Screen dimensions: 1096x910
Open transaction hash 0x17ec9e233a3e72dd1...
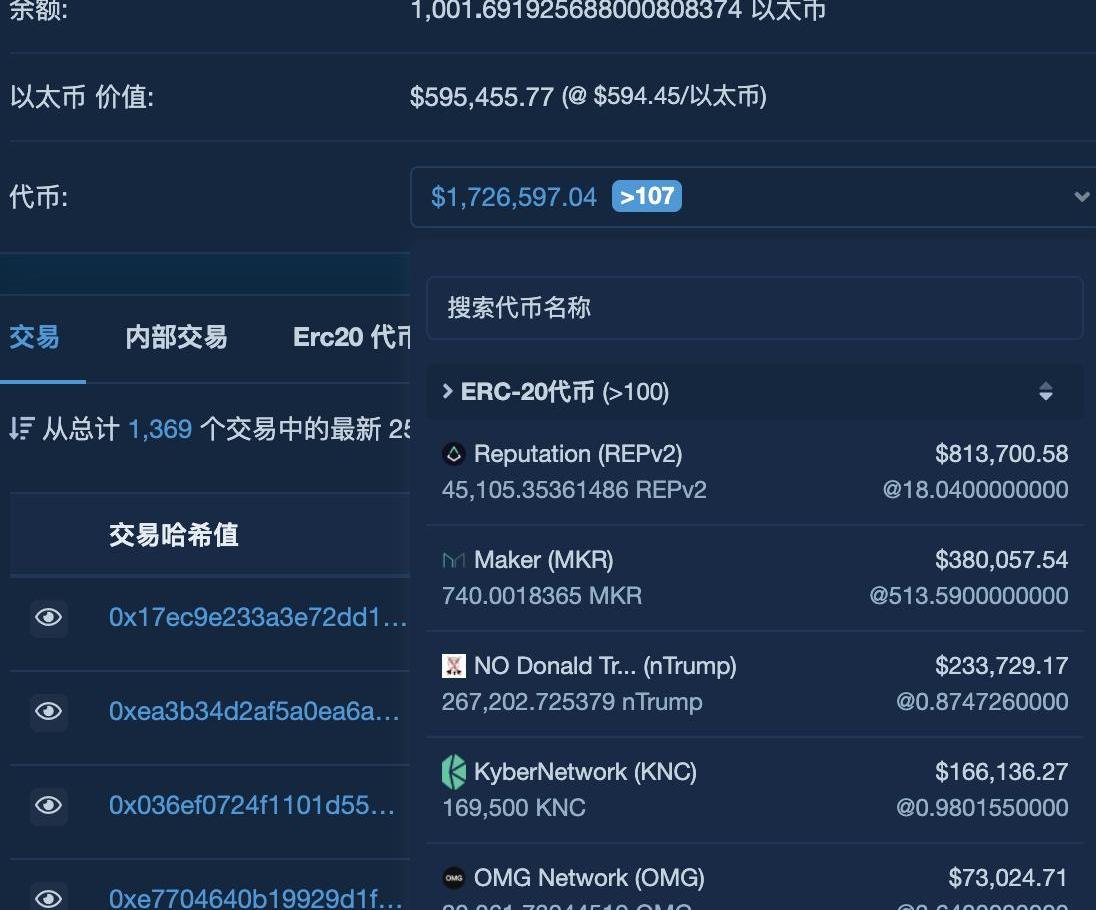tap(257, 617)
